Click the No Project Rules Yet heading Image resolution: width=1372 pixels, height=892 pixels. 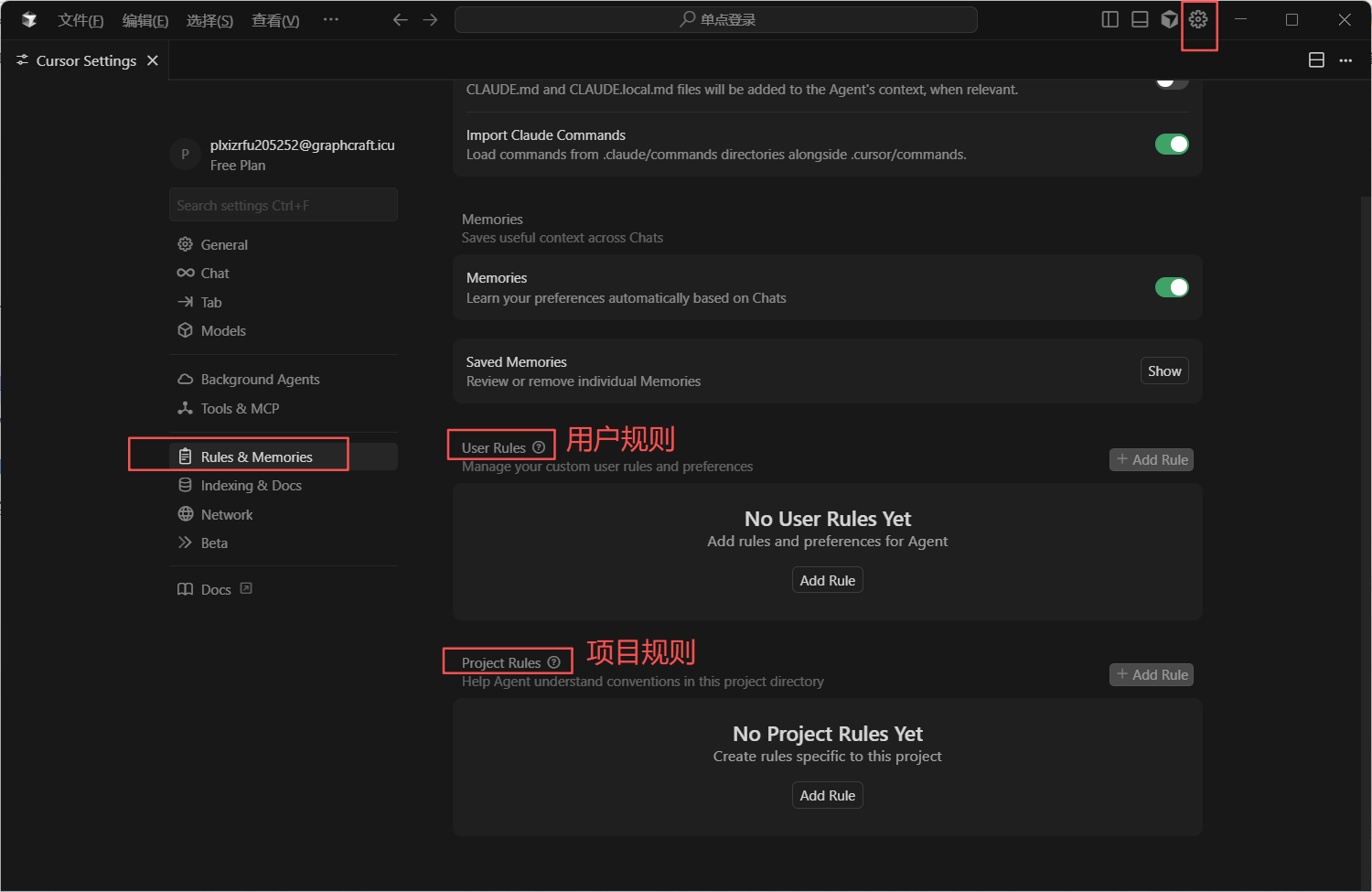point(828,734)
